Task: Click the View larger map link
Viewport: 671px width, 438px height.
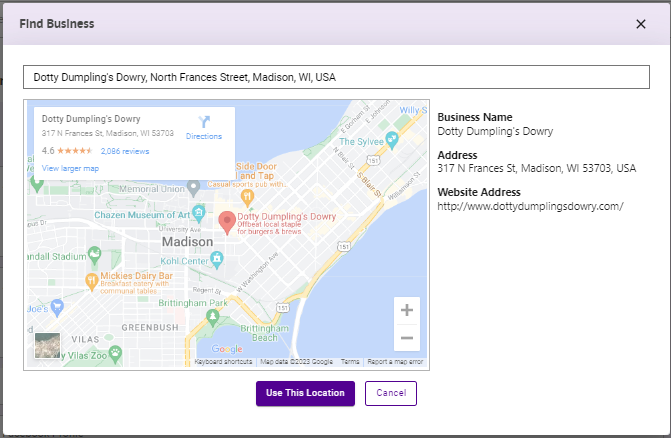Action: point(70,168)
